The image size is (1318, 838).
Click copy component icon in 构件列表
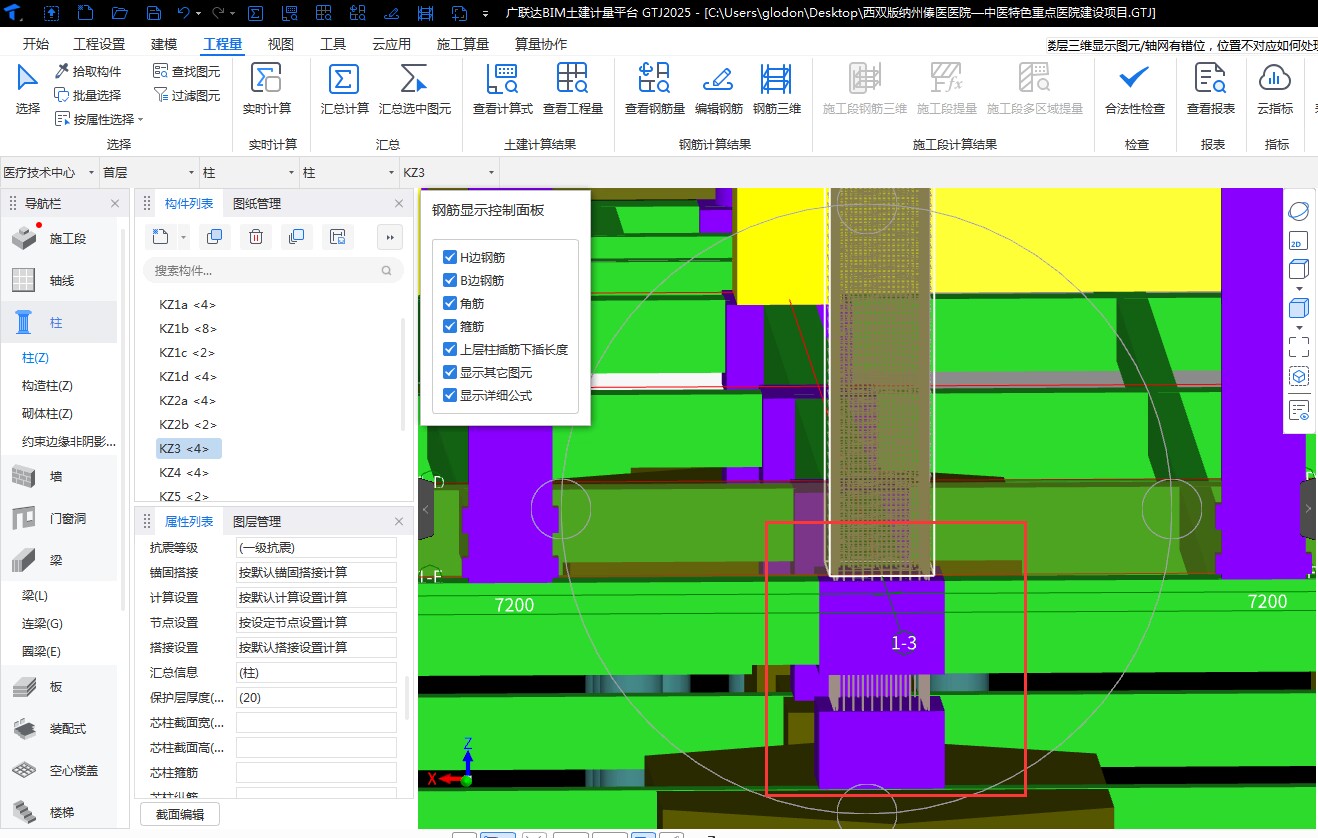pyautogui.click(x=214, y=237)
